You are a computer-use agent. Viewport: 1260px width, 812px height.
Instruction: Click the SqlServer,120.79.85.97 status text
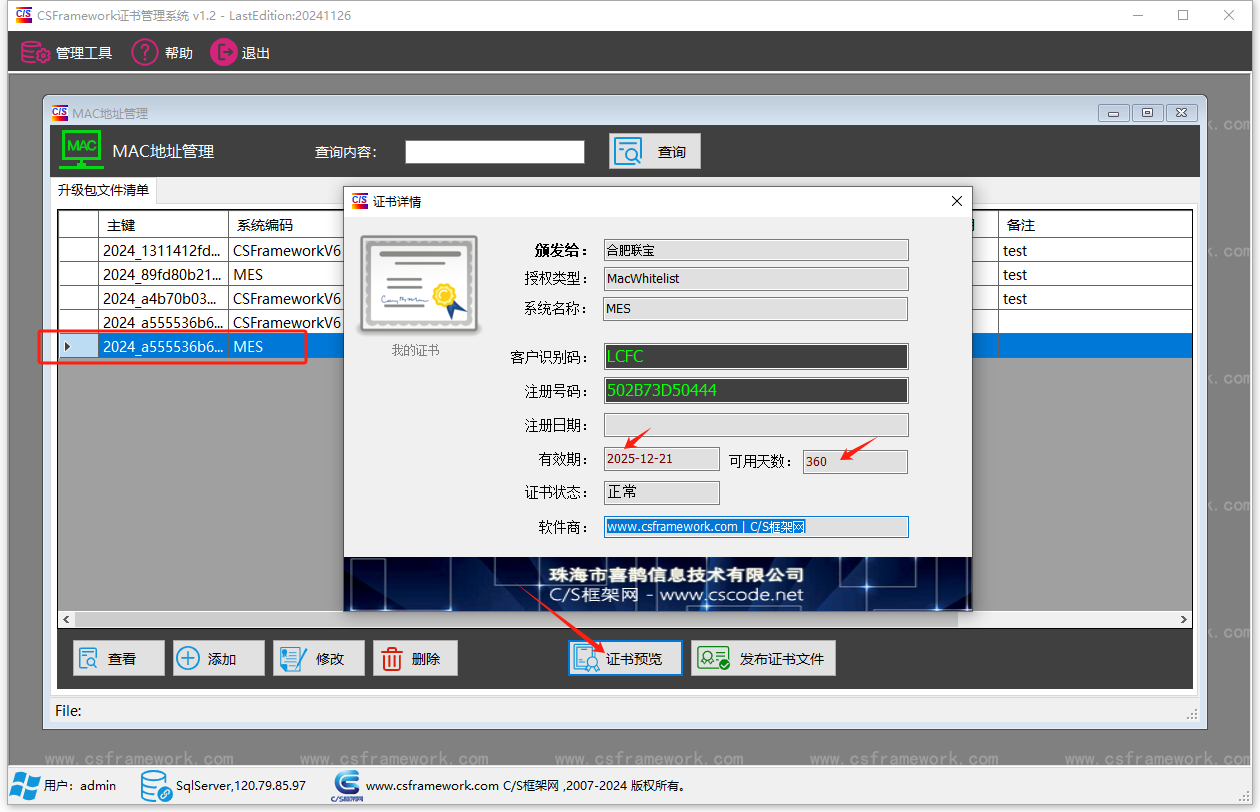coord(241,786)
